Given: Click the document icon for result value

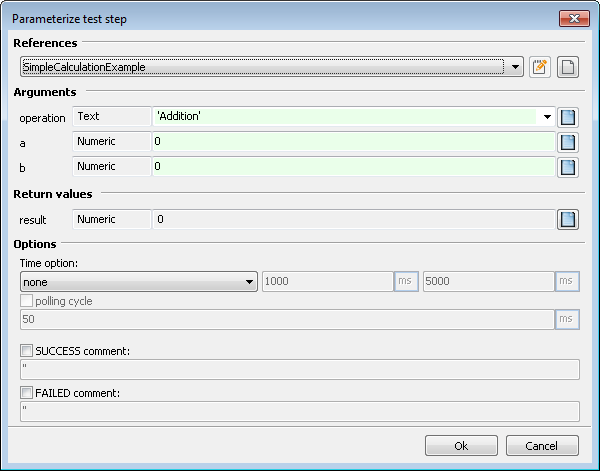Looking at the screenshot, I should (x=567, y=219).
